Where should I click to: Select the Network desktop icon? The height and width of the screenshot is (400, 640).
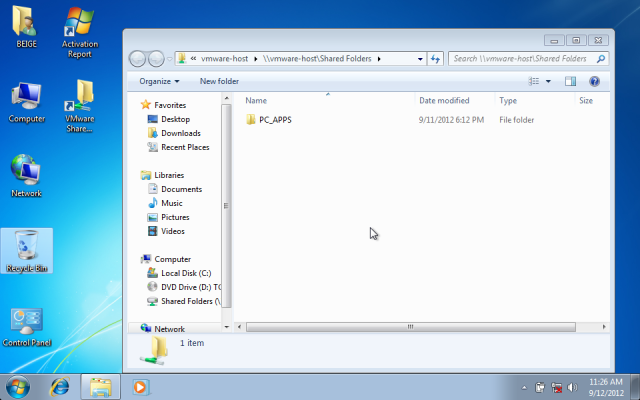[26, 176]
